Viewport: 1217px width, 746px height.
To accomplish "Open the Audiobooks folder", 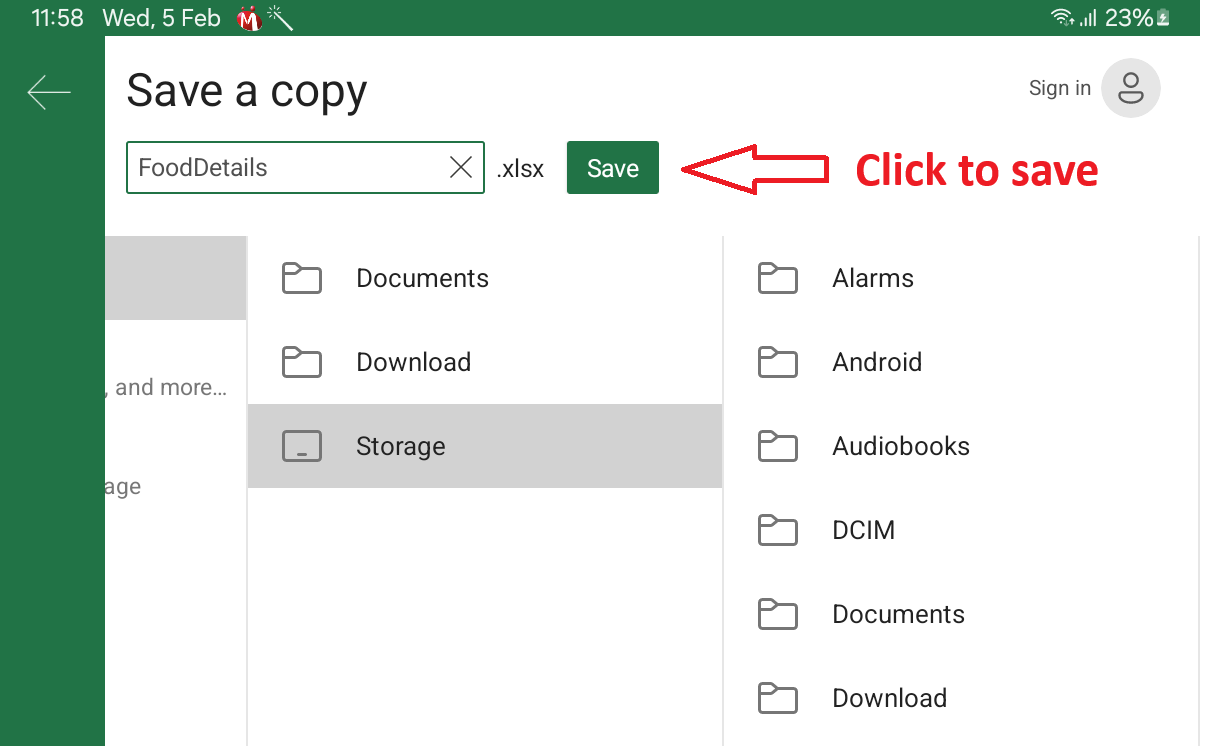I will click(x=960, y=446).
